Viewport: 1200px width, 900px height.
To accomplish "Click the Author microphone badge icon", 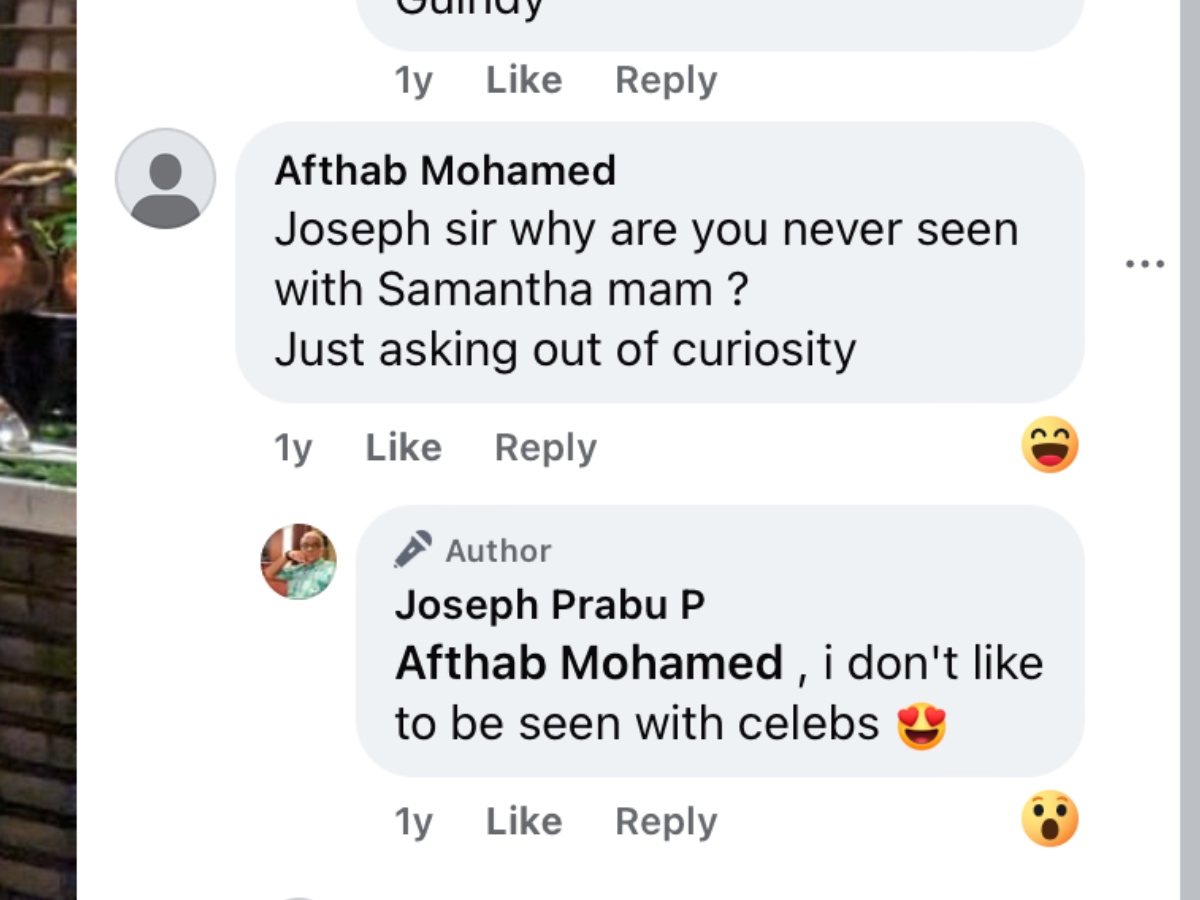I will coord(413,550).
